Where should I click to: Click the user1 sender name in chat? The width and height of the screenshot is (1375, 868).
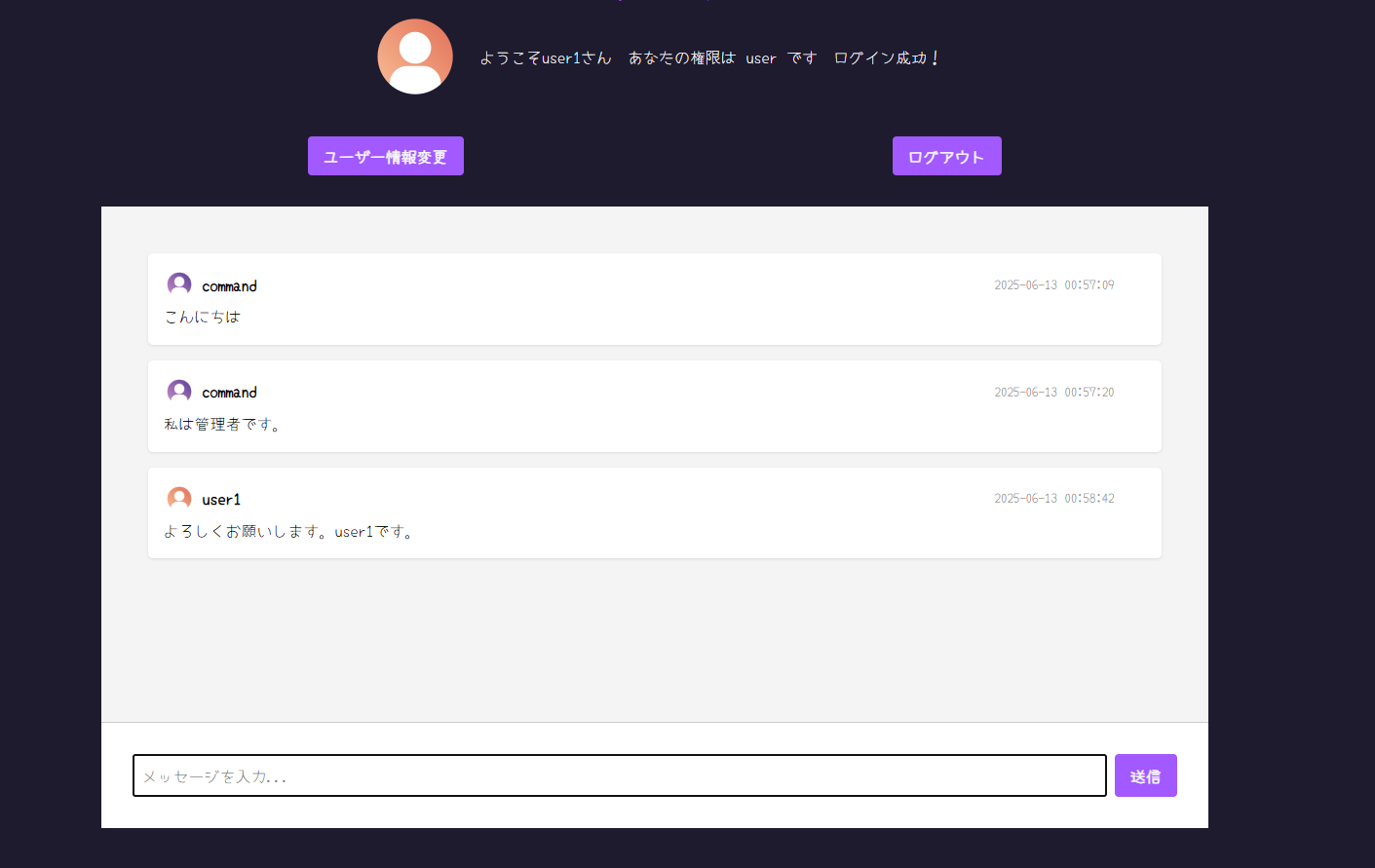coord(221,500)
